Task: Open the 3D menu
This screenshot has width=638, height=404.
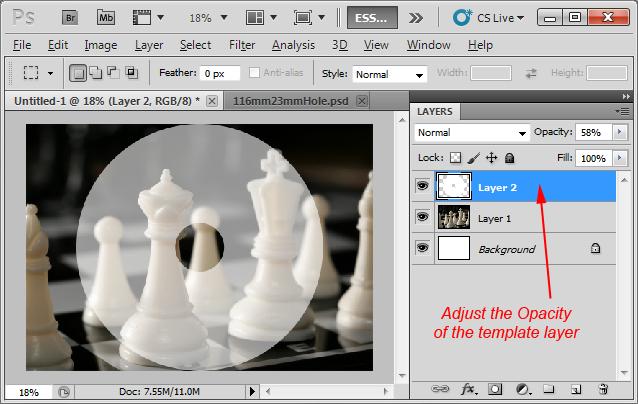Action: [340, 45]
